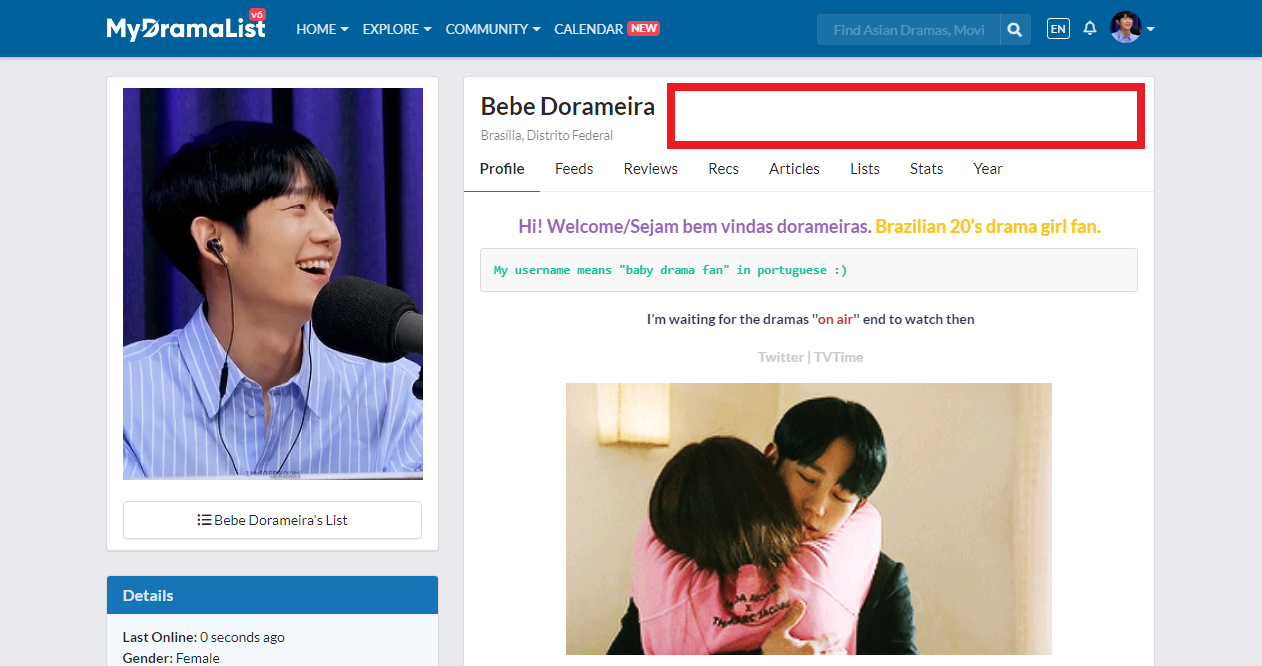
Task: Switch to the Articles tab
Action: [x=794, y=169]
